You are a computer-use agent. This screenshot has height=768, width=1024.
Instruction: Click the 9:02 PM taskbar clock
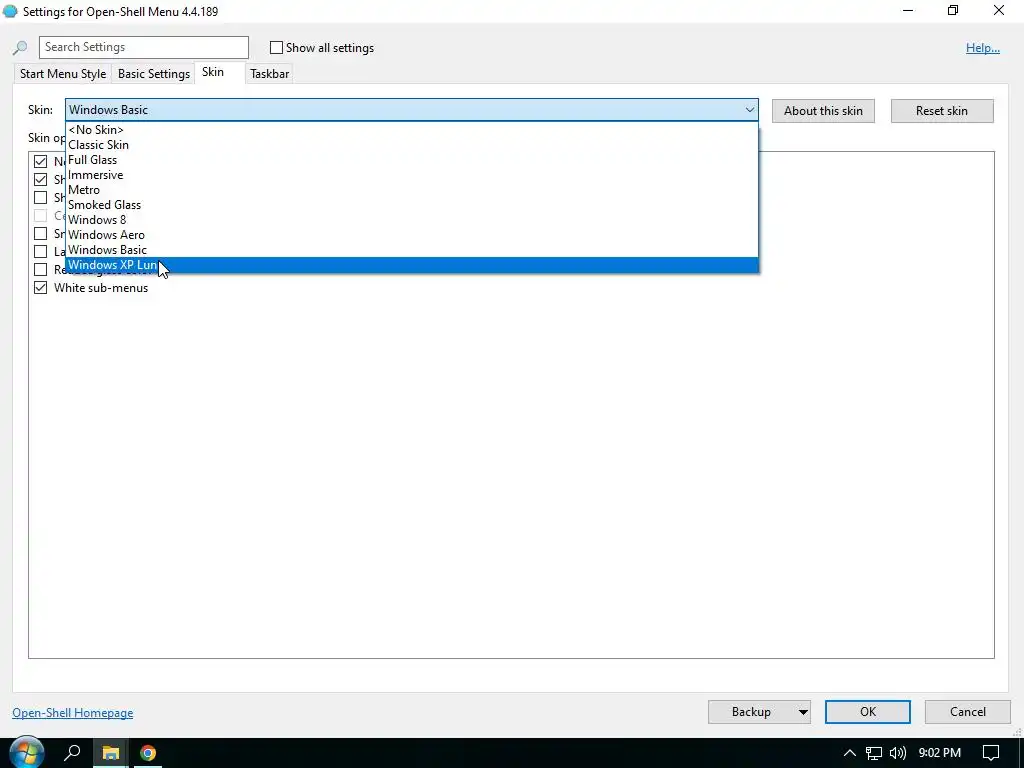point(939,753)
